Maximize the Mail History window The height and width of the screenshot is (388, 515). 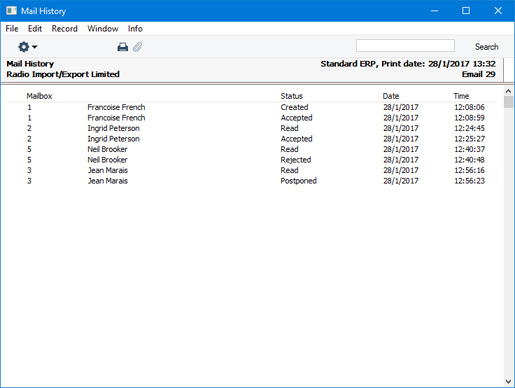click(466, 11)
